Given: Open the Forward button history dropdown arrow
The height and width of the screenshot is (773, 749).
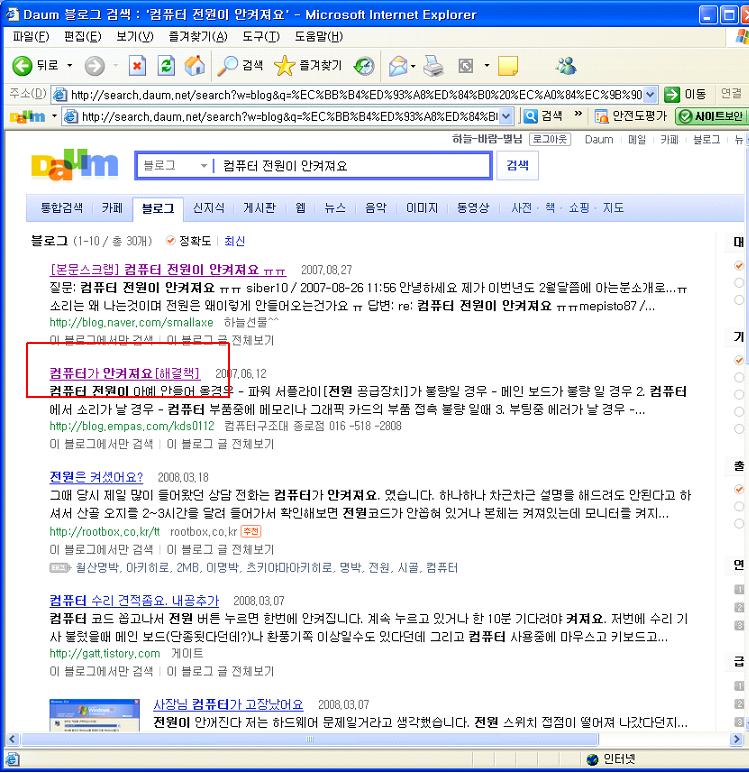Looking at the screenshot, I should pos(115,66).
